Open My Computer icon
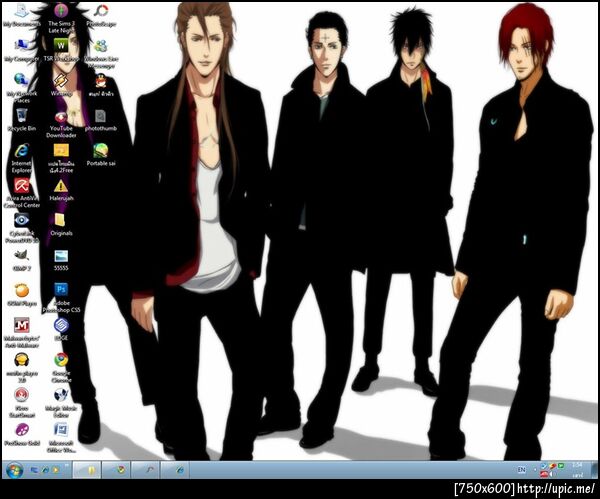The image size is (600, 499). 22,50
